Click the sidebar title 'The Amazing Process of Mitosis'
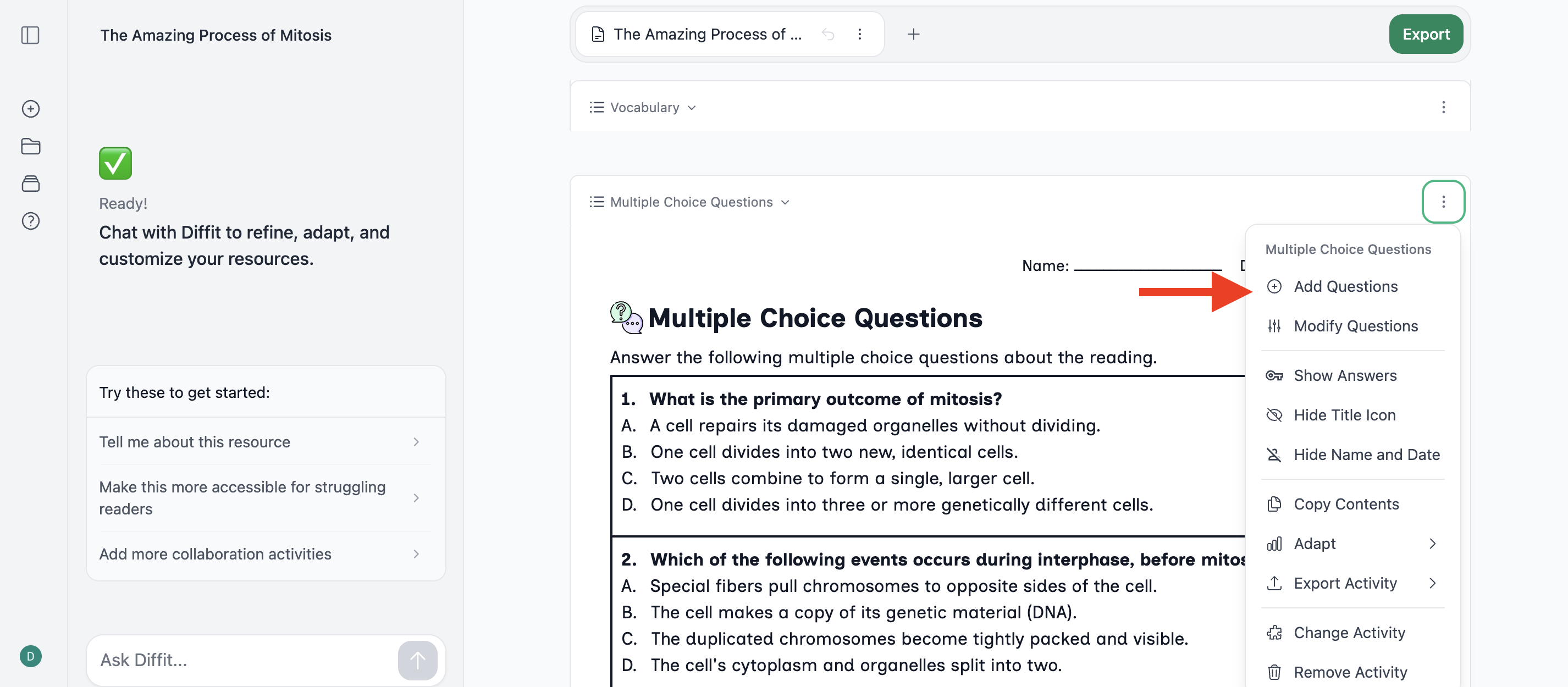 (216, 35)
